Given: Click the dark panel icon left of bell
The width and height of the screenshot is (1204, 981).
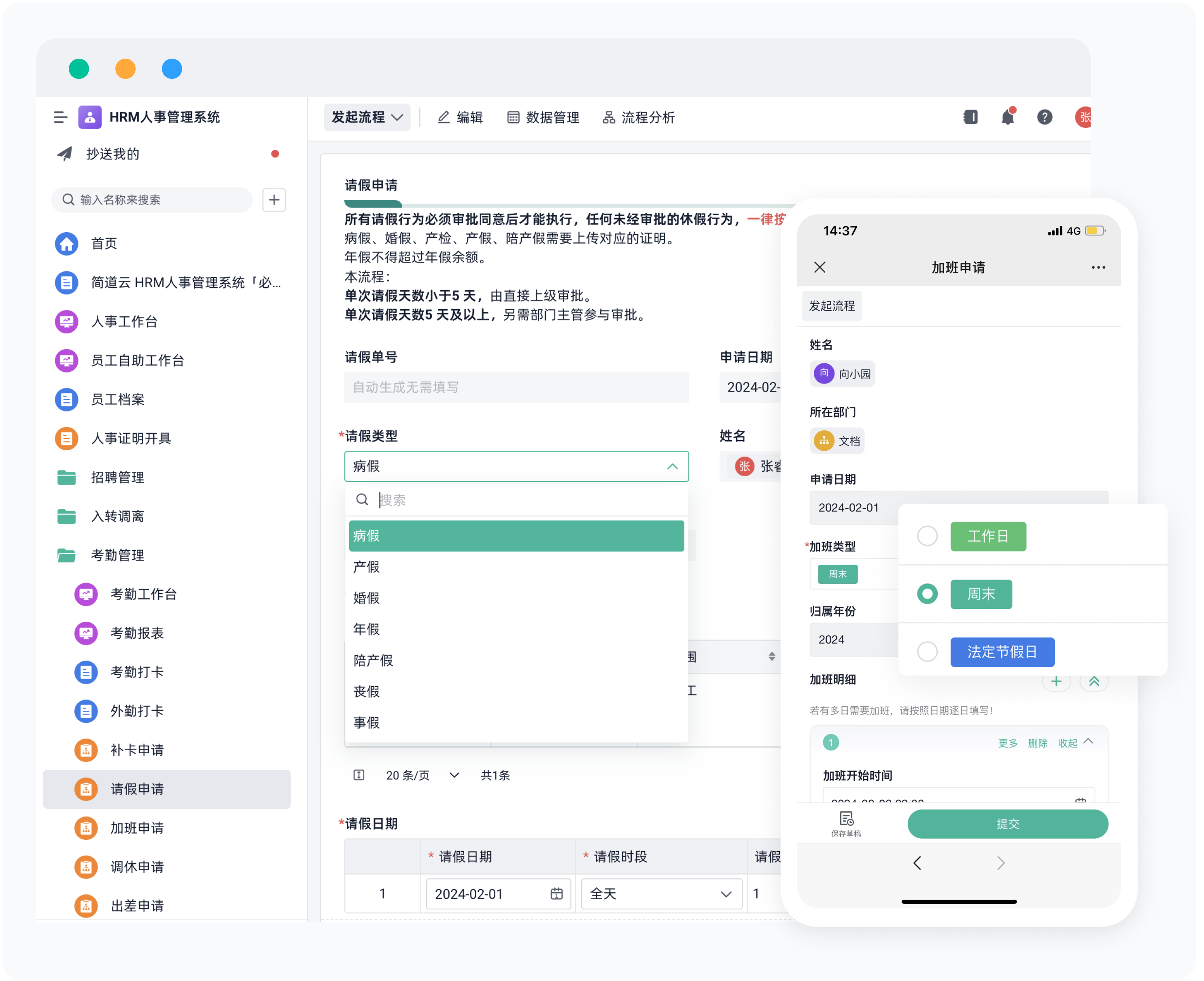Looking at the screenshot, I should pyautogui.click(x=970, y=117).
